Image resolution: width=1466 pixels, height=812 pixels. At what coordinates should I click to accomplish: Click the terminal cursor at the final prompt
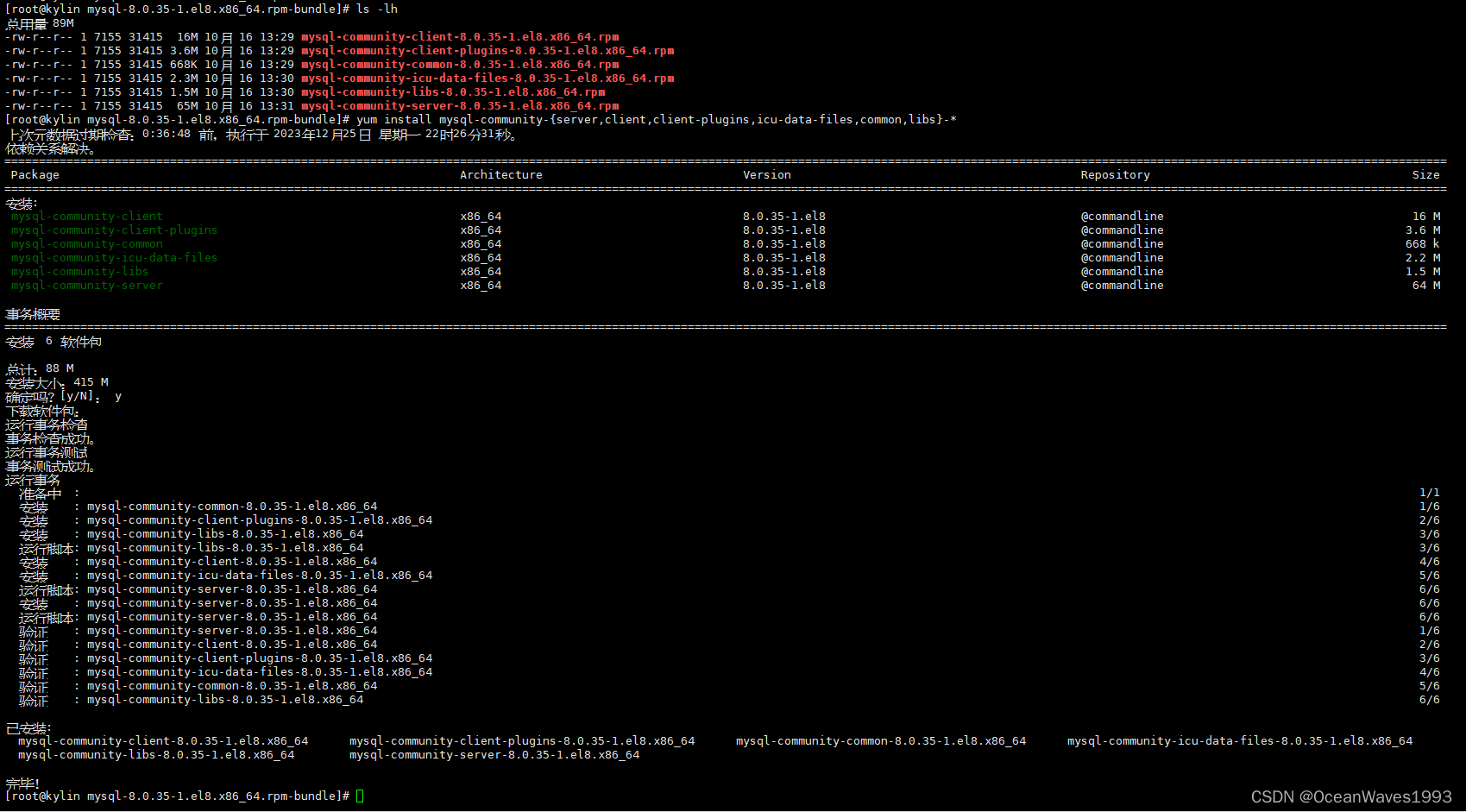click(359, 796)
